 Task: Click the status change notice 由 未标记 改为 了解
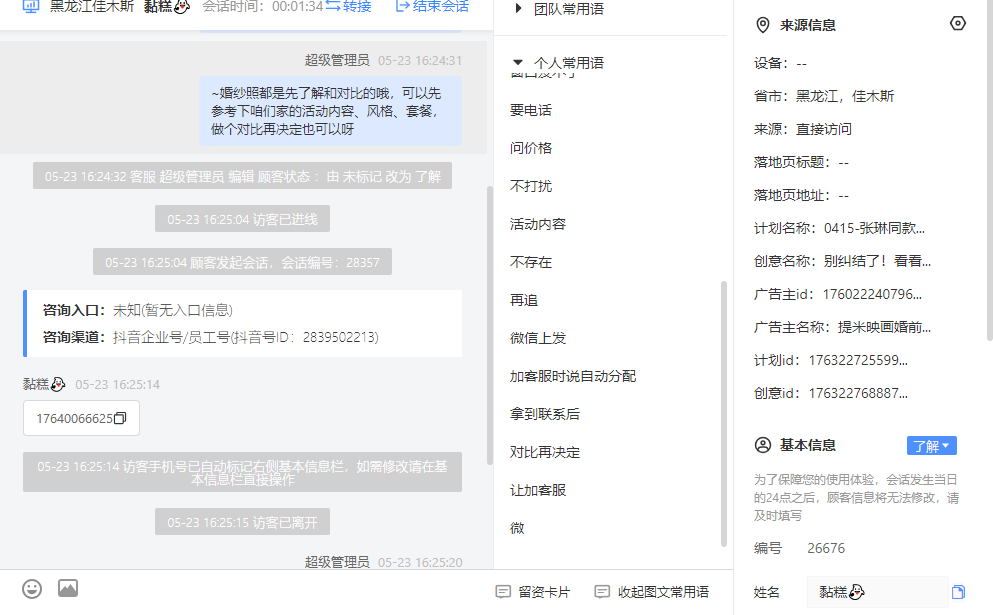pyautogui.click(x=242, y=176)
